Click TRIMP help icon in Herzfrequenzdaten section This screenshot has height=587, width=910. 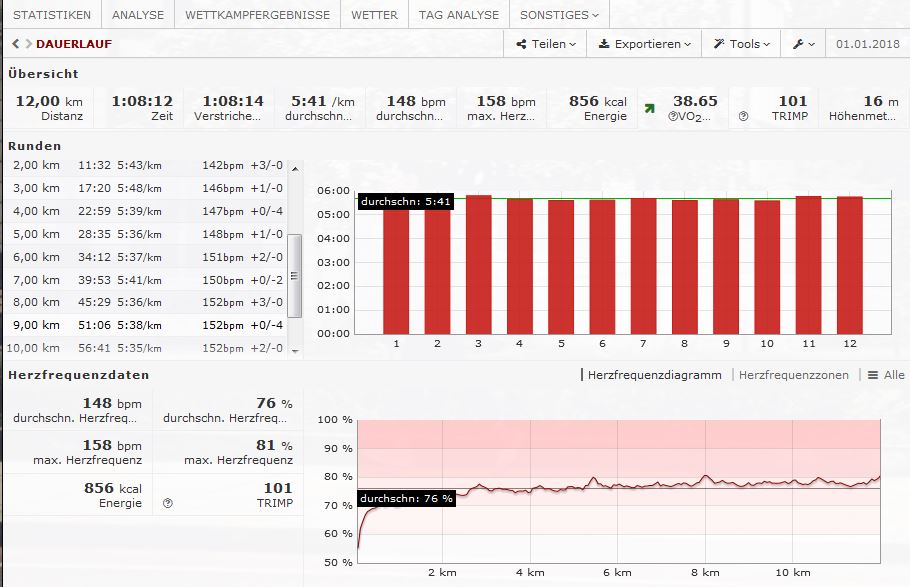click(167, 503)
